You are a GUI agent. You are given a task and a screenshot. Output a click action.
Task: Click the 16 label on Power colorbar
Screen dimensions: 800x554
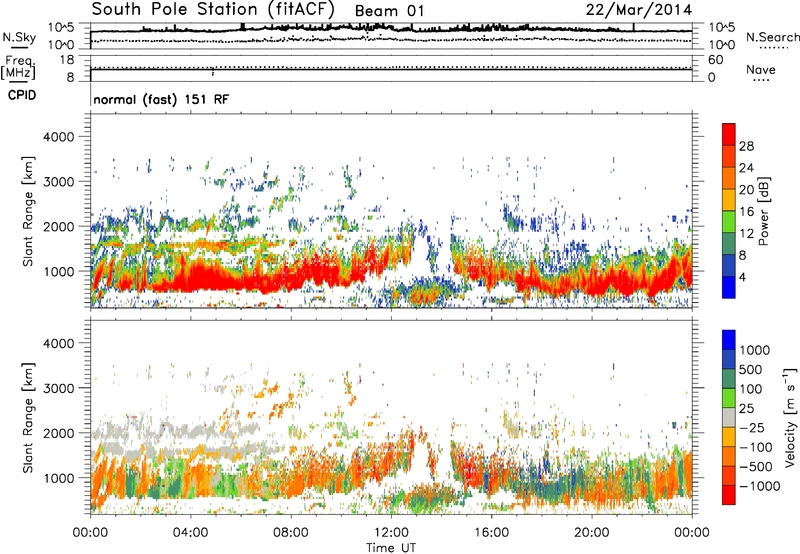746,212
